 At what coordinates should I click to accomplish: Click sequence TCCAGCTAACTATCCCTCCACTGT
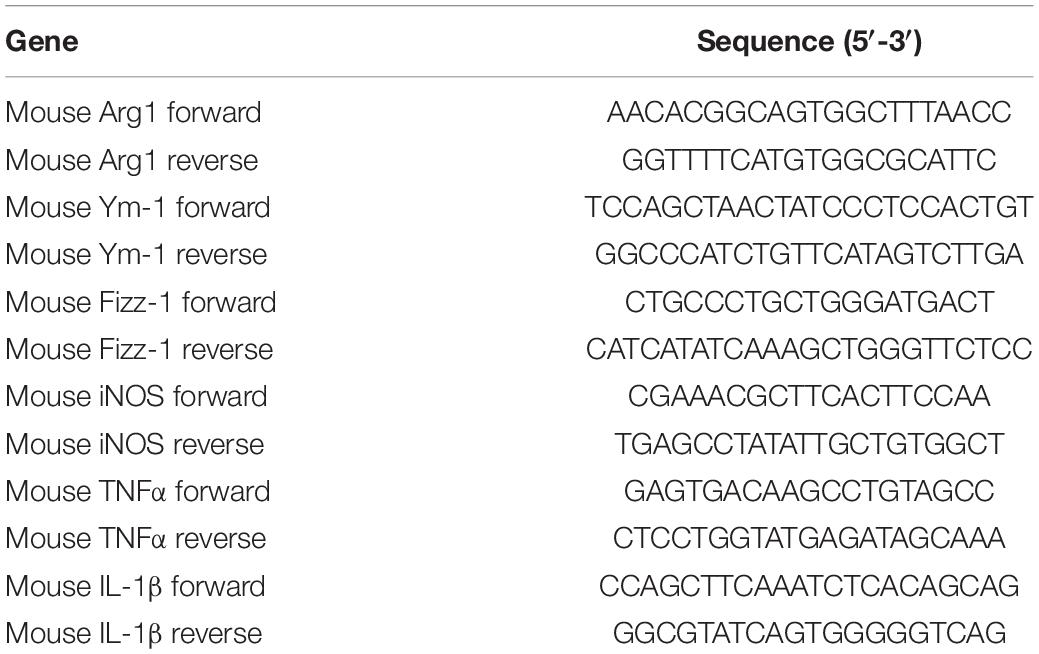[x=809, y=207]
